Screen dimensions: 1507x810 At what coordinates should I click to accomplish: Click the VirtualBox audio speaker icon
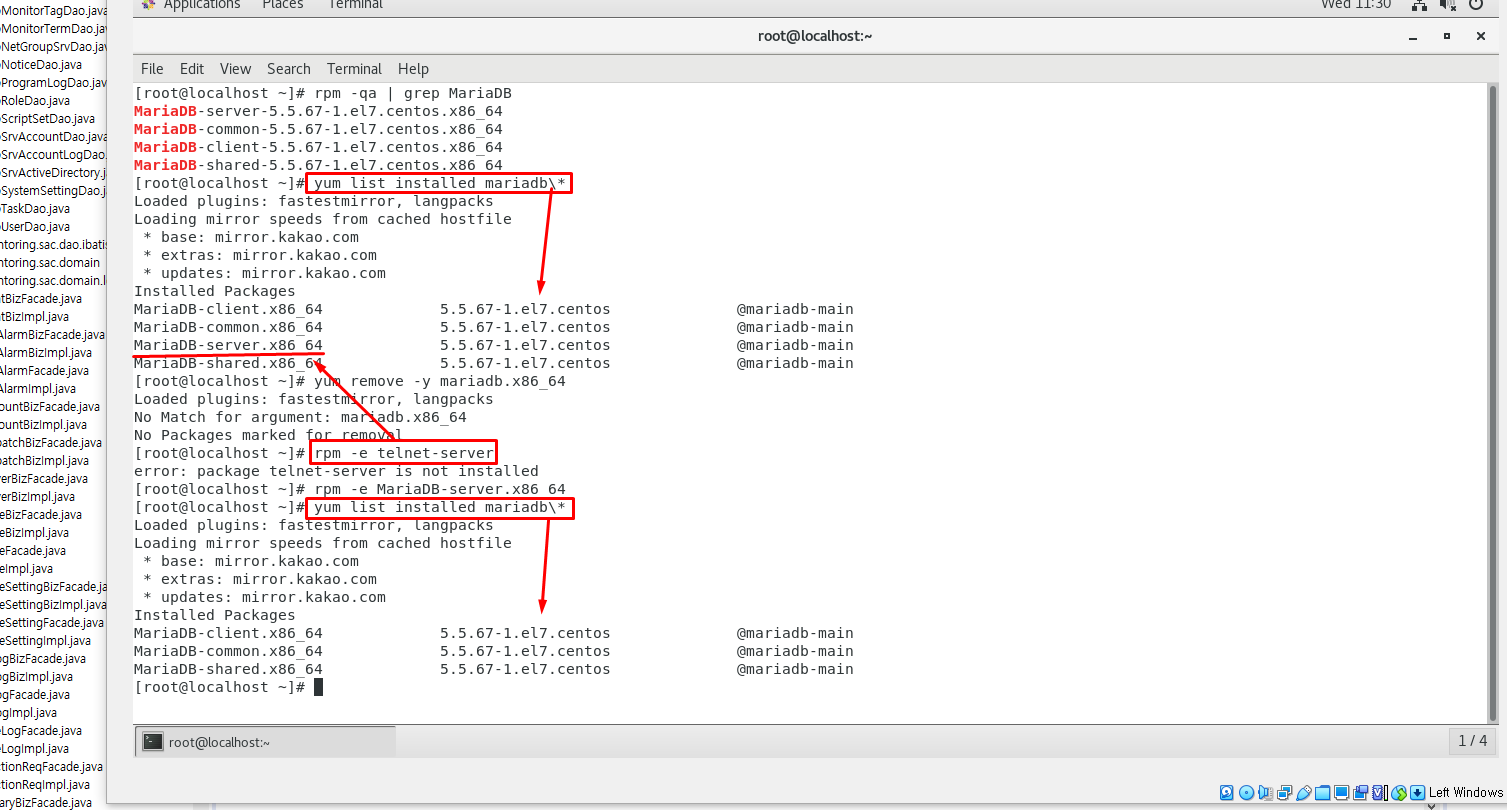click(1265, 793)
